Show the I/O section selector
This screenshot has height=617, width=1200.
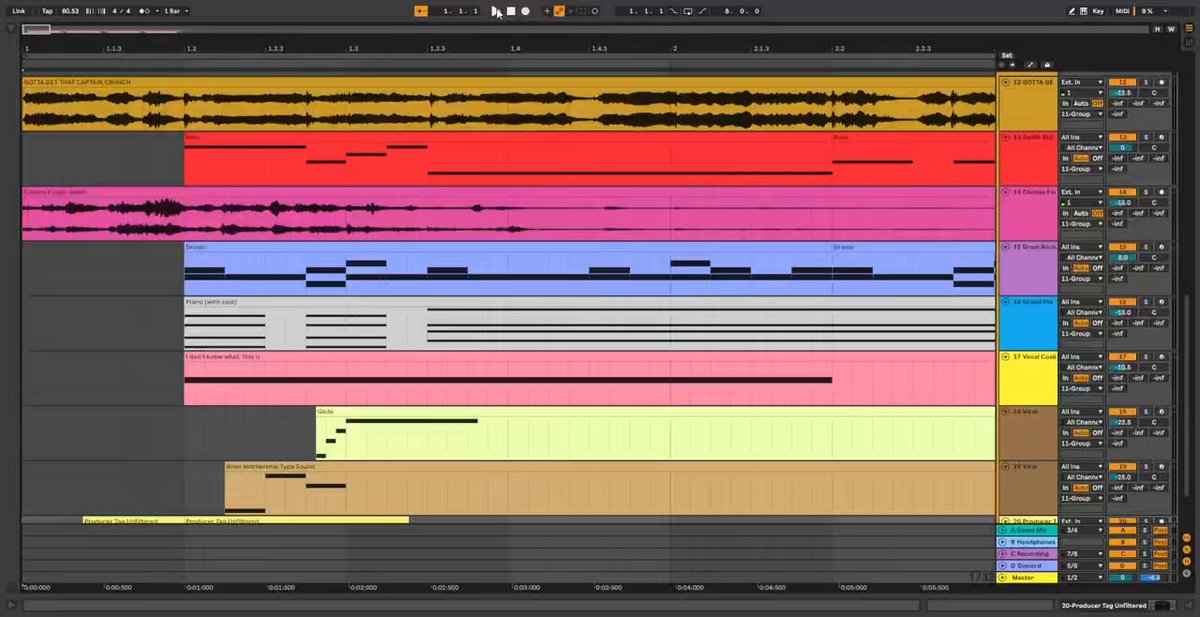(x=1187, y=537)
